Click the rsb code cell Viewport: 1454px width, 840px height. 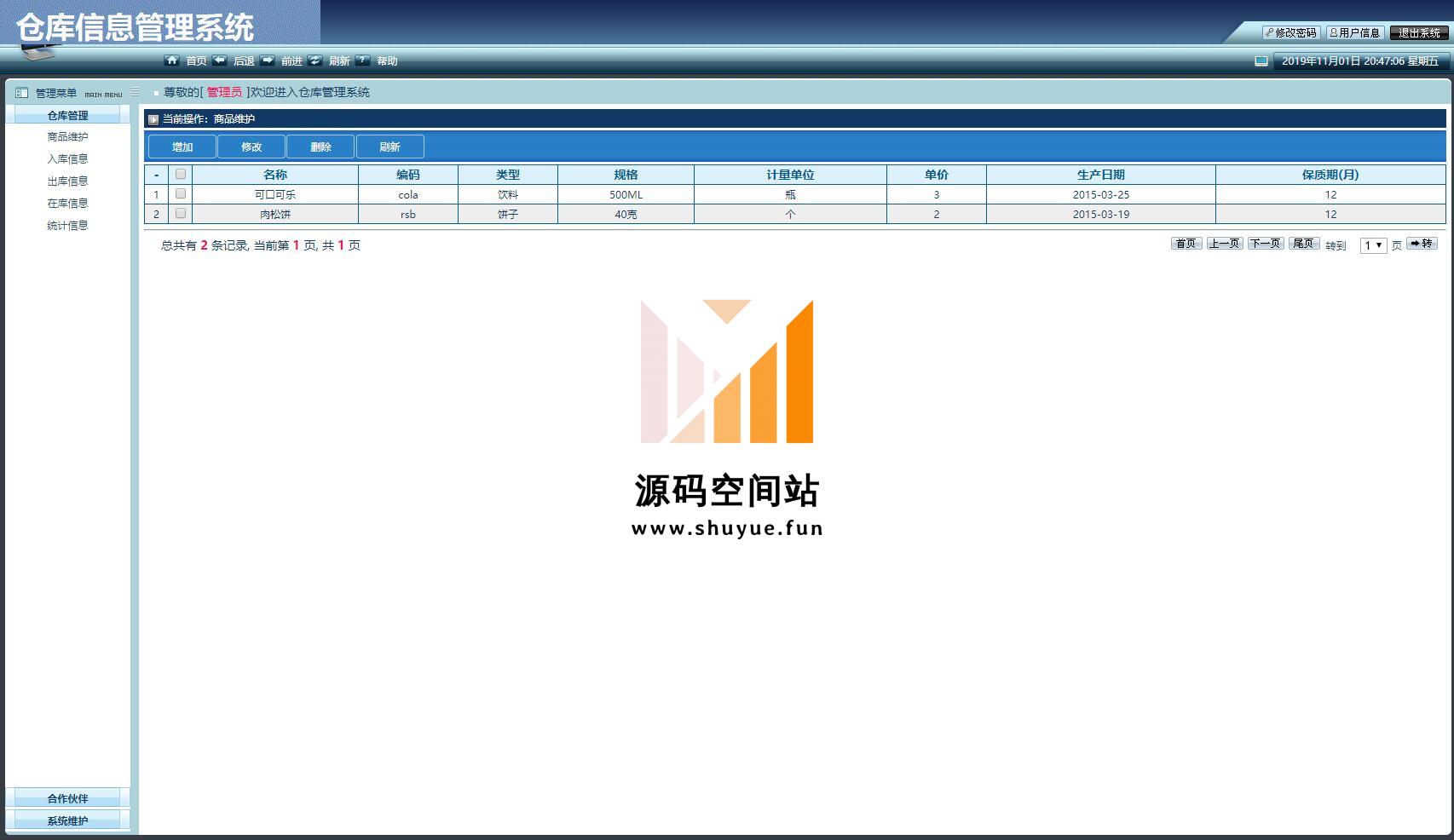pos(408,215)
